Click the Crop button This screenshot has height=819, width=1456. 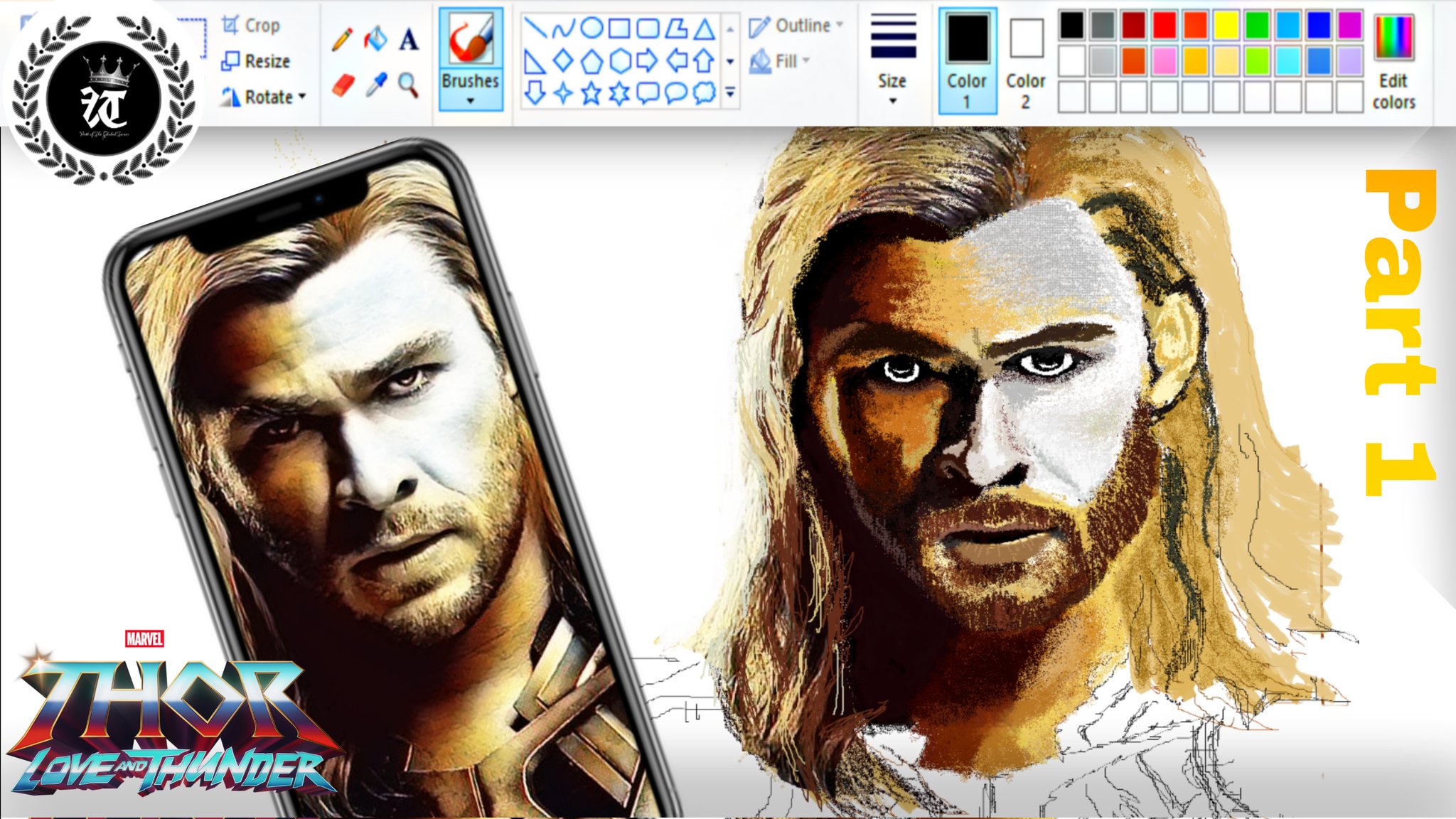pyautogui.click(x=251, y=26)
